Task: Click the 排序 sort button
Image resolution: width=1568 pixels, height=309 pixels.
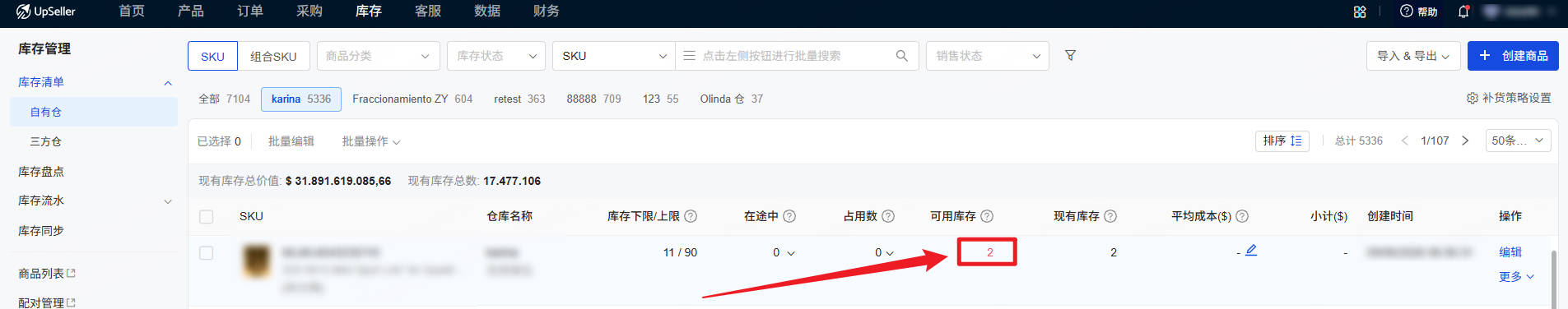Action: (x=1282, y=141)
